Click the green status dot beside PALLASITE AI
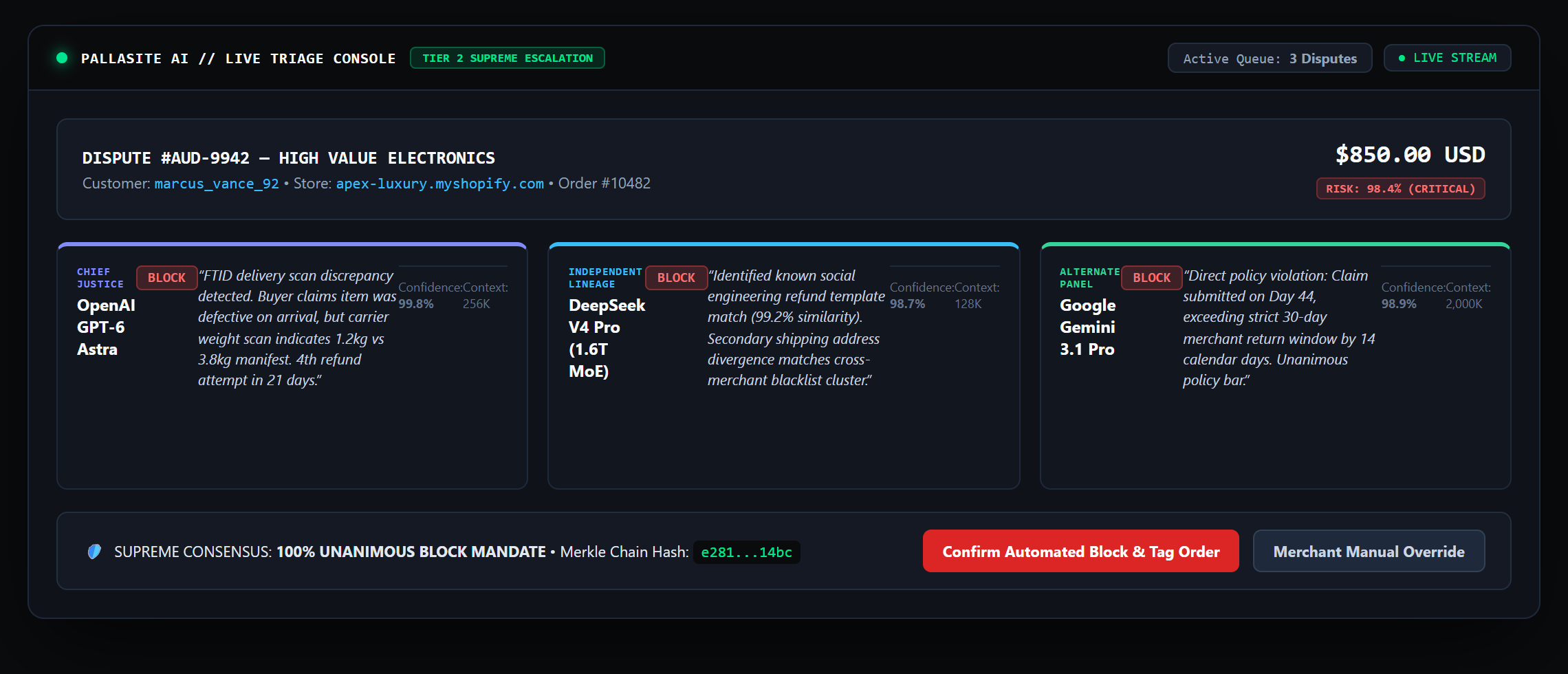This screenshot has height=674, width=1568. tap(62, 58)
